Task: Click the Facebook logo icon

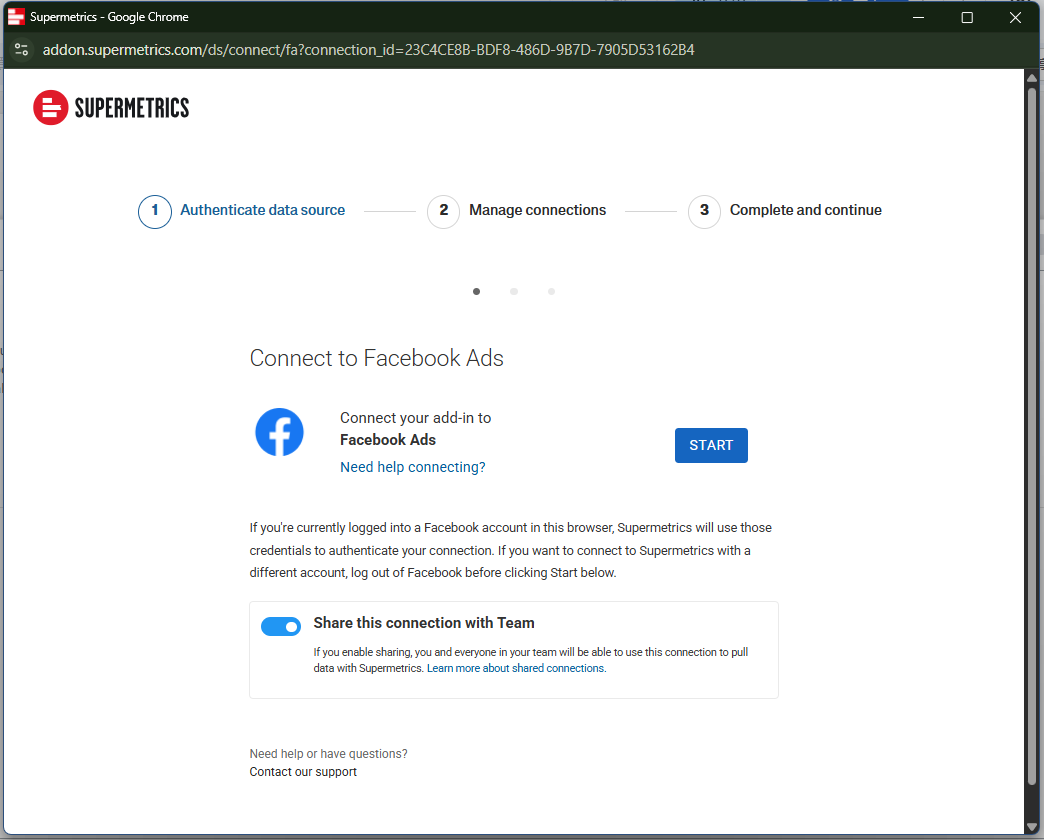Action: pyautogui.click(x=279, y=433)
